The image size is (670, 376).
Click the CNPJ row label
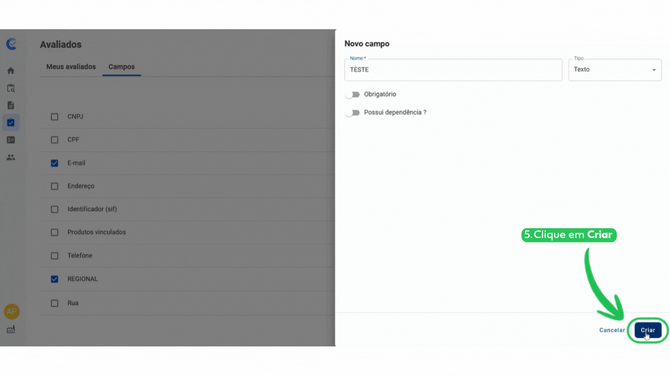(75, 116)
